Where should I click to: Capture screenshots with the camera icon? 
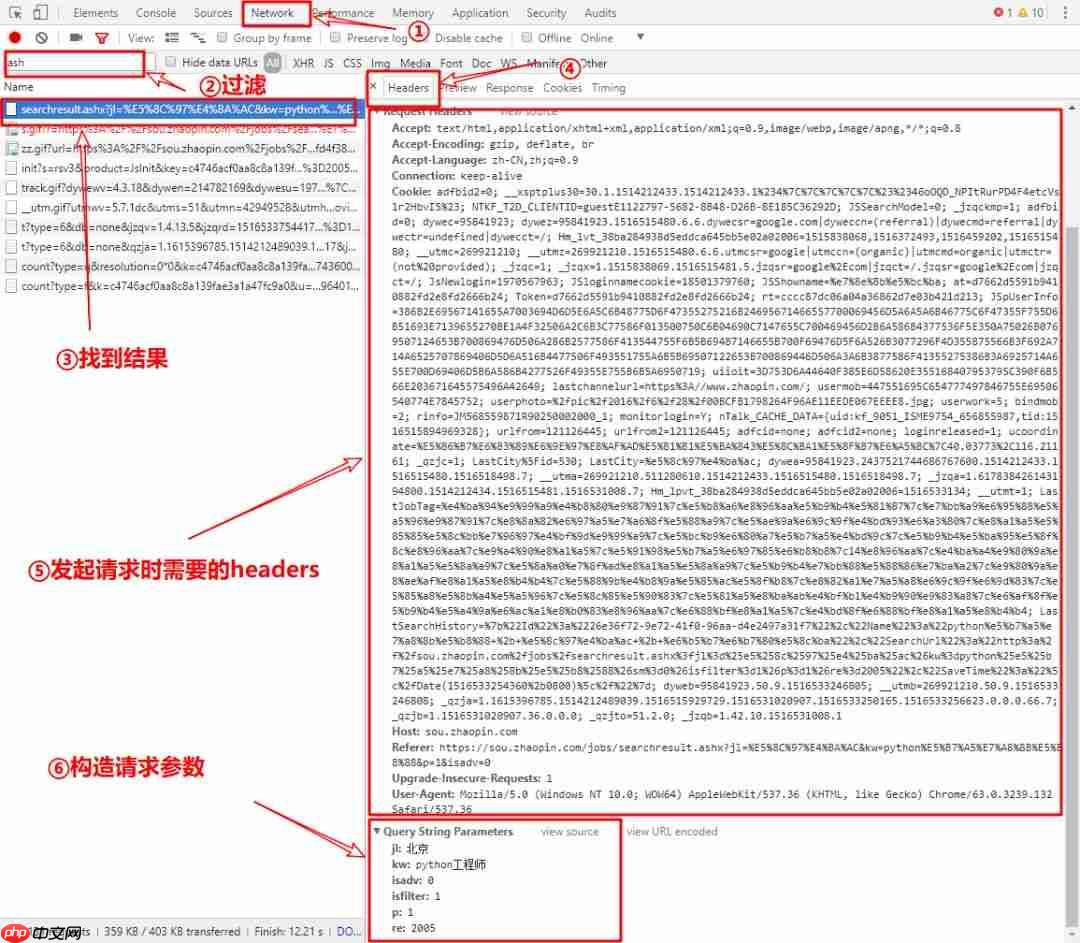pos(75,38)
